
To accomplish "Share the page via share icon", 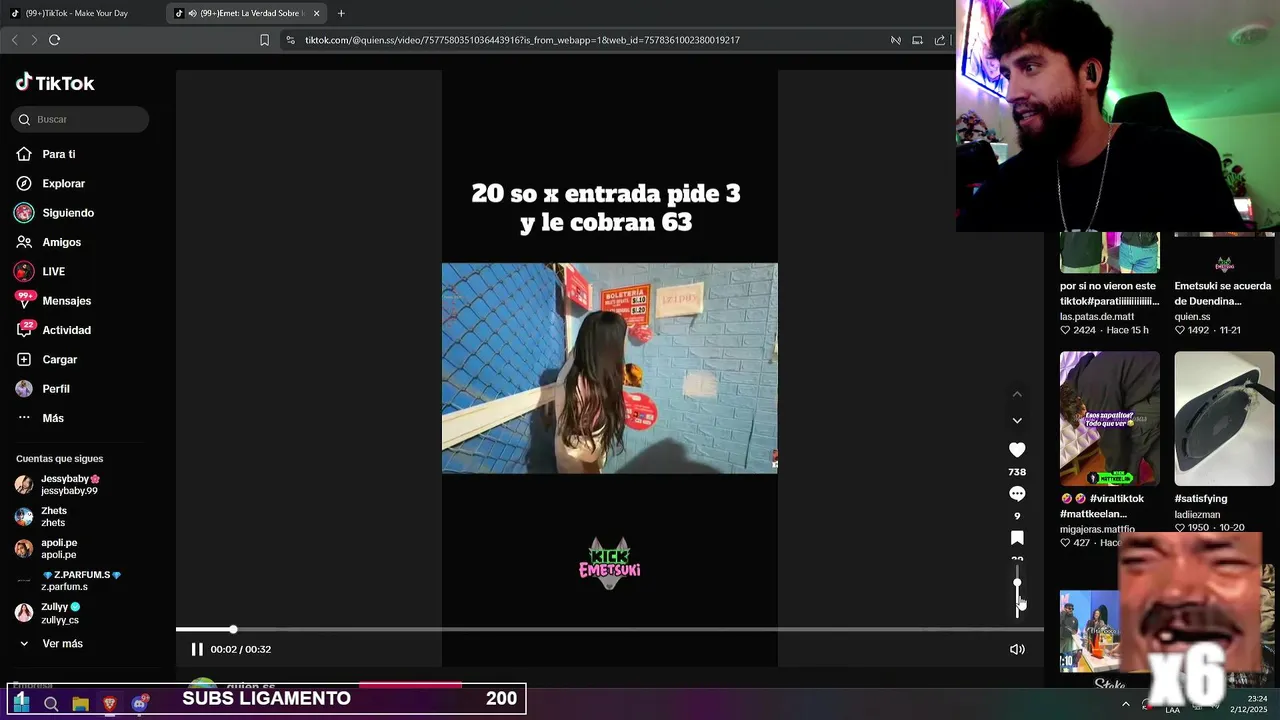I will pyautogui.click(x=940, y=40).
